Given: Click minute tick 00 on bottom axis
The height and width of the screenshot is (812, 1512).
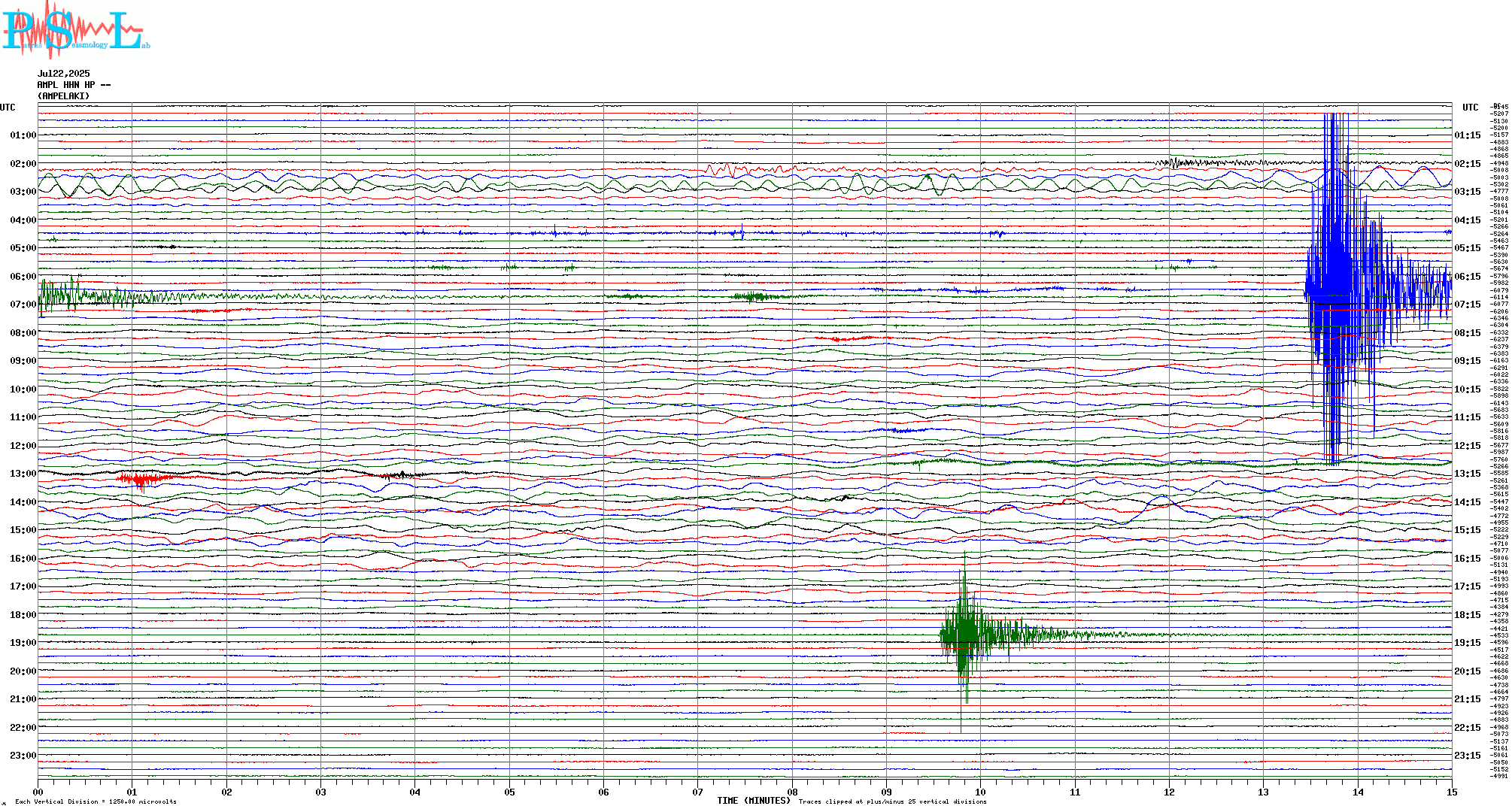Looking at the screenshot, I should 38,792.
